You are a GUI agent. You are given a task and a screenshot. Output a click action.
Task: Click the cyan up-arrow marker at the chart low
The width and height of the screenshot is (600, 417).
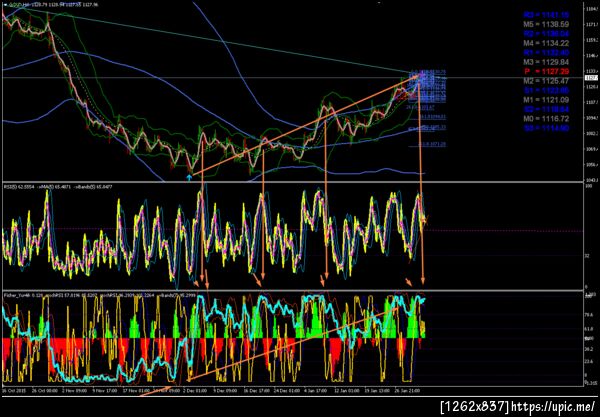(189, 177)
